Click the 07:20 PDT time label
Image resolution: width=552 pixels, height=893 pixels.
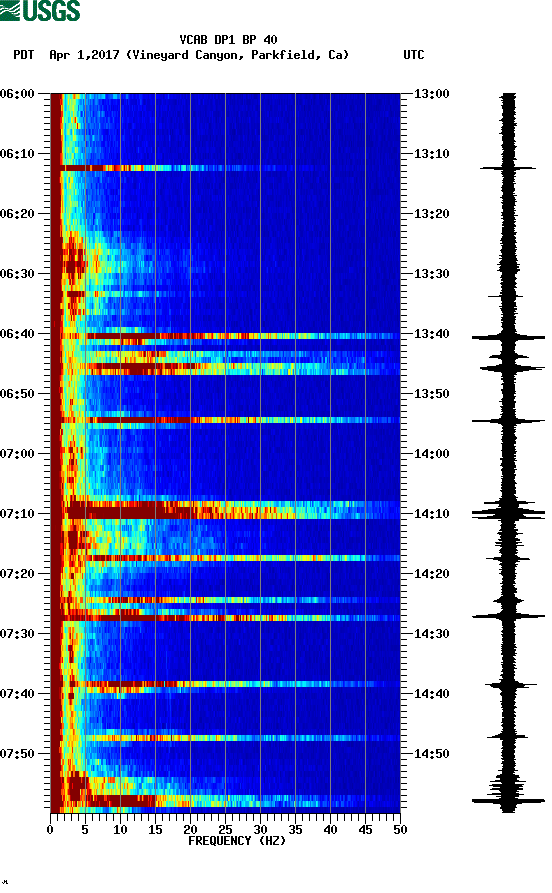(17, 574)
